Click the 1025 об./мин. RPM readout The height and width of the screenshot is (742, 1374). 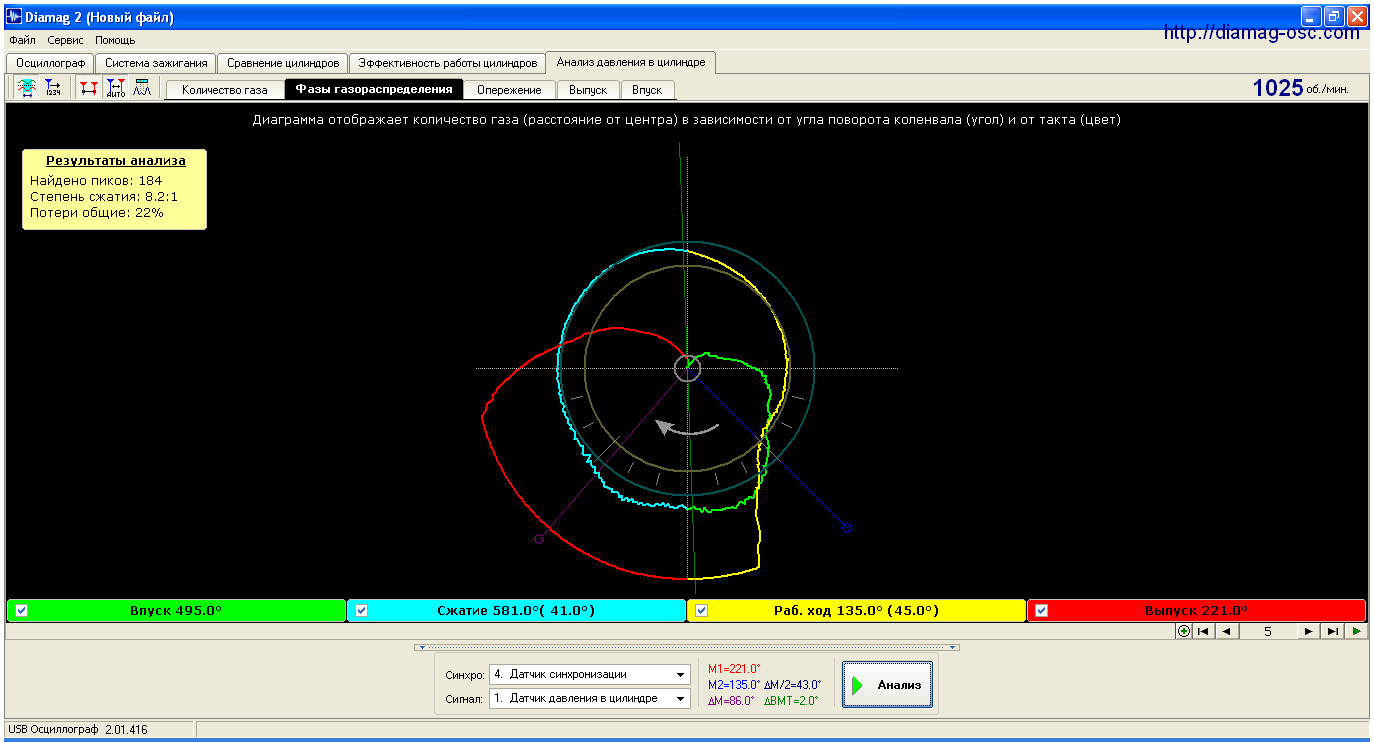tap(1301, 88)
